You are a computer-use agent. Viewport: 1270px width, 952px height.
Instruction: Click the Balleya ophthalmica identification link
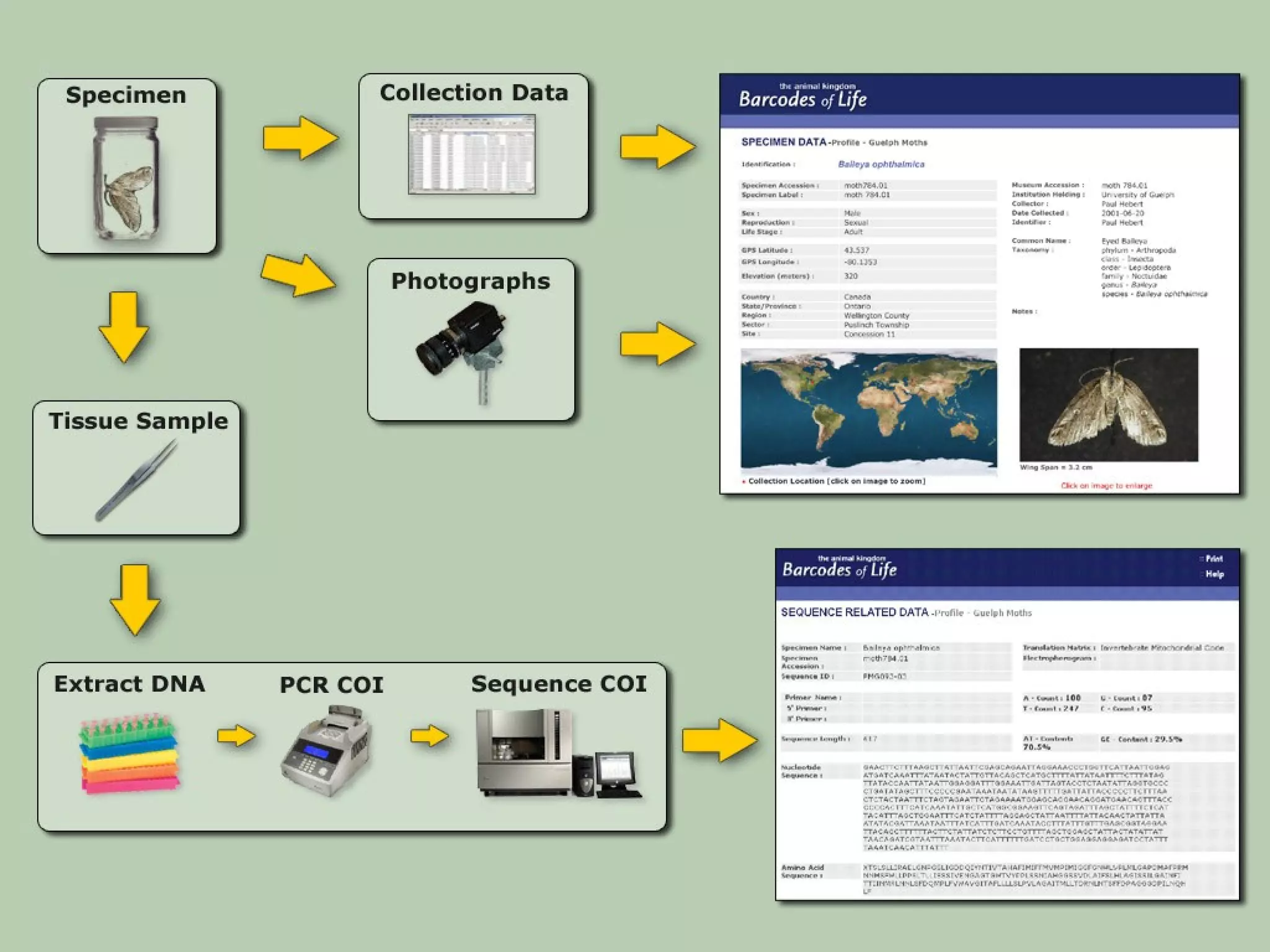coord(881,164)
